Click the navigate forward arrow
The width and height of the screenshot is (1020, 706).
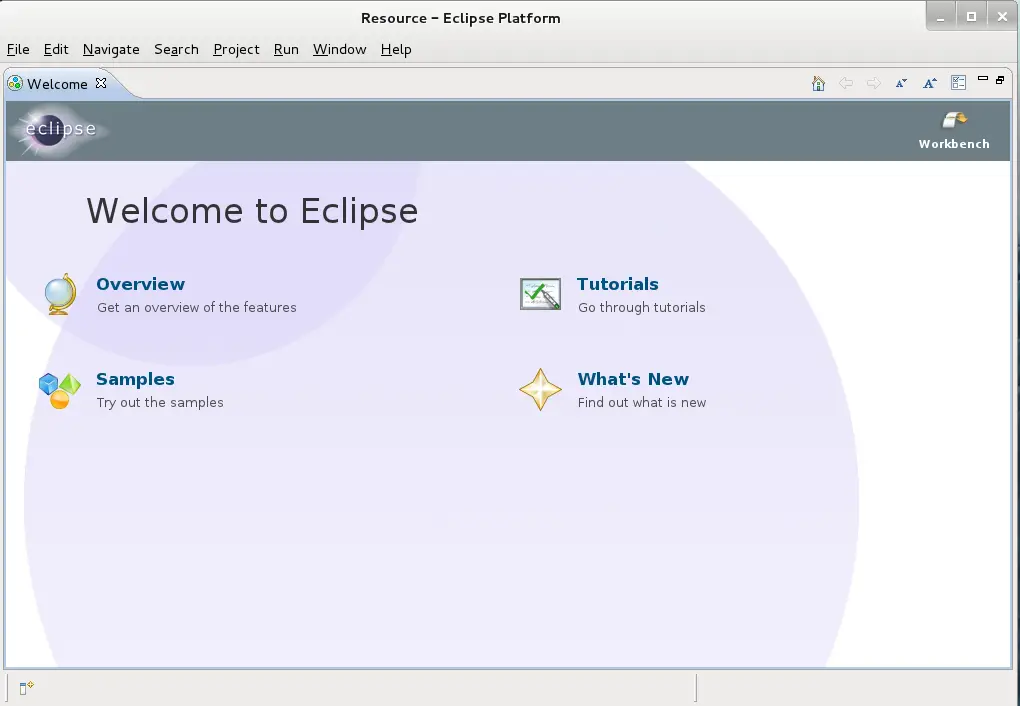(874, 83)
